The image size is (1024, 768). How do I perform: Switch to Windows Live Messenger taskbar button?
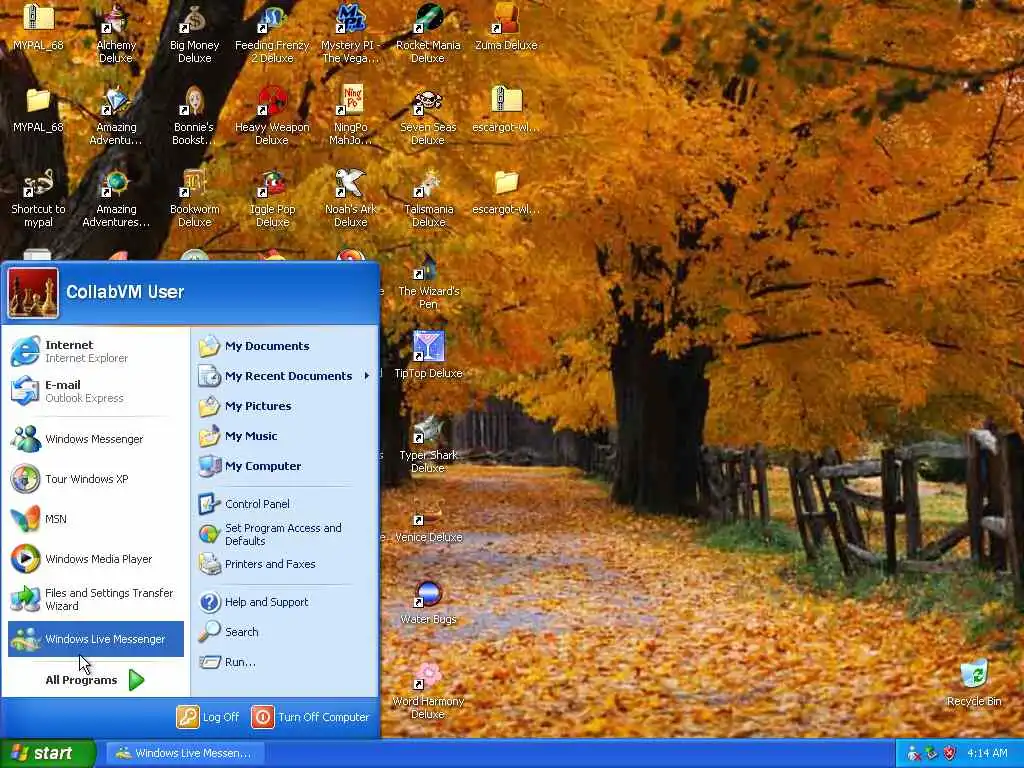(185, 753)
